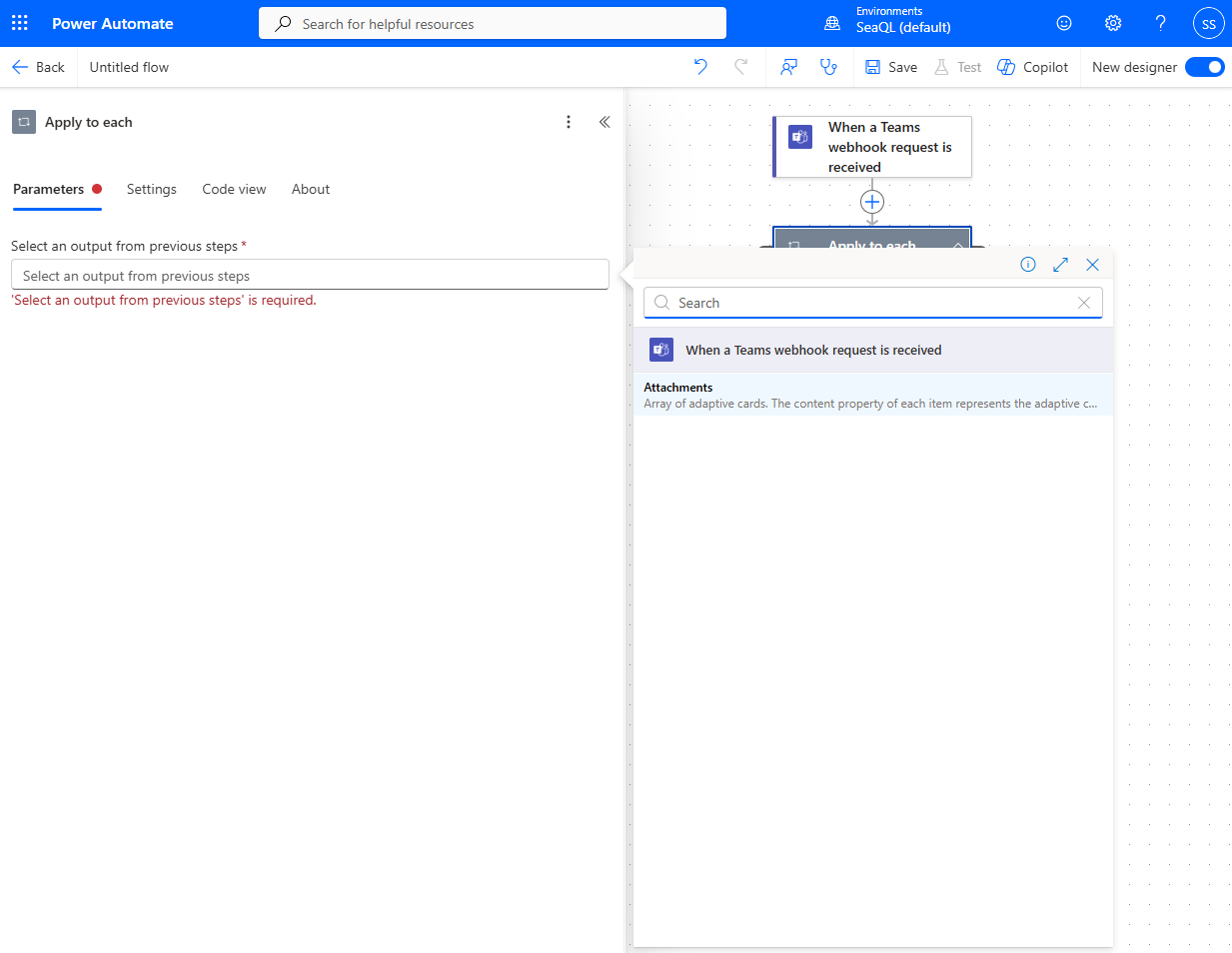Collapse the Apply to each side panel
Image resolution: width=1232 pixels, height=953 pixels.
click(x=605, y=122)
